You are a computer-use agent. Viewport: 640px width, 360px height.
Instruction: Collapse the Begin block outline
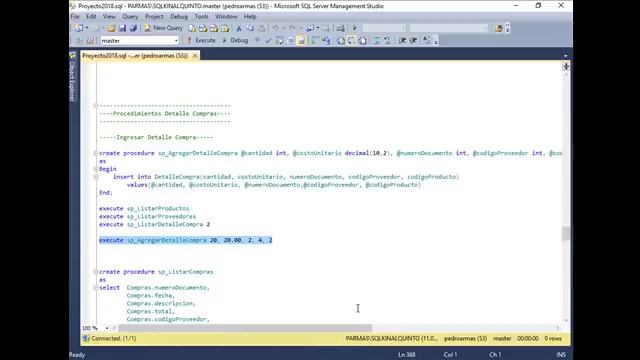point(96,169)
